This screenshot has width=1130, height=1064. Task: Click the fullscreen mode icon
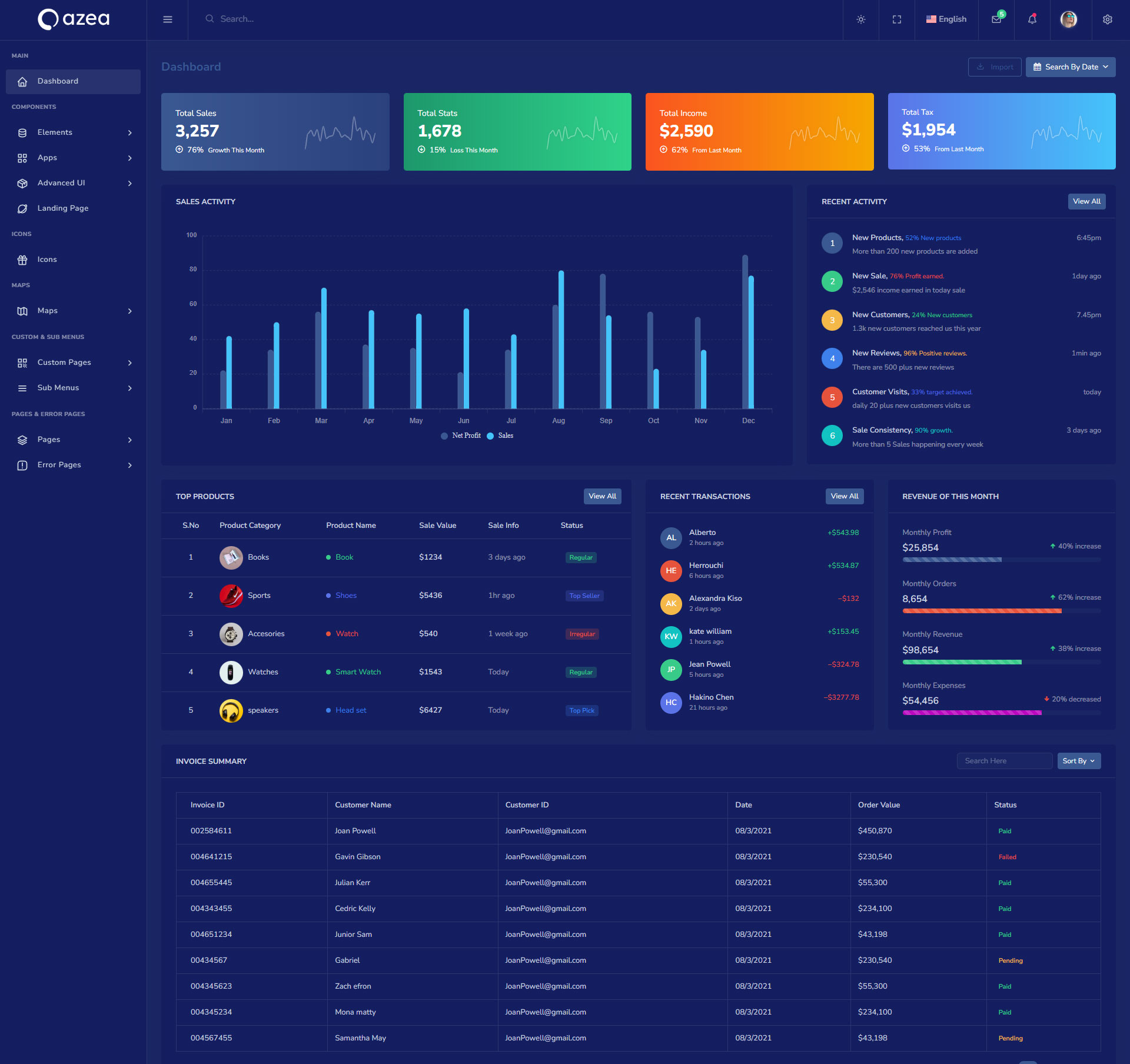pyautogui.click(x=896, y=19)
